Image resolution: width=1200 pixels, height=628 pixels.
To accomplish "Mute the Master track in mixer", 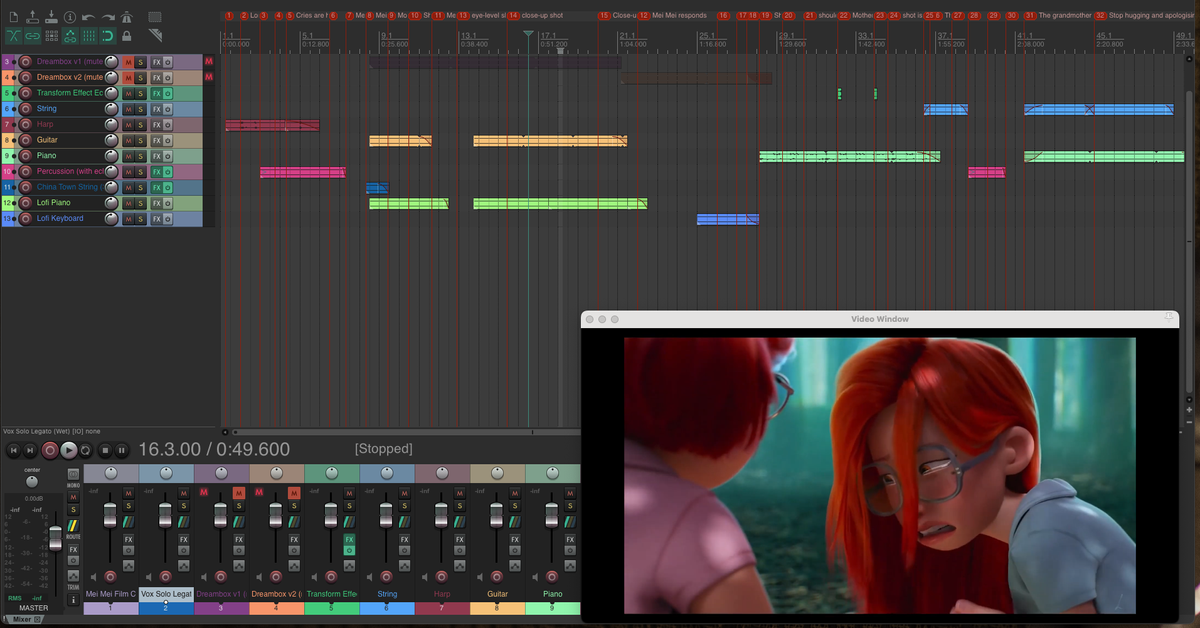I will [x=73, y=497].
